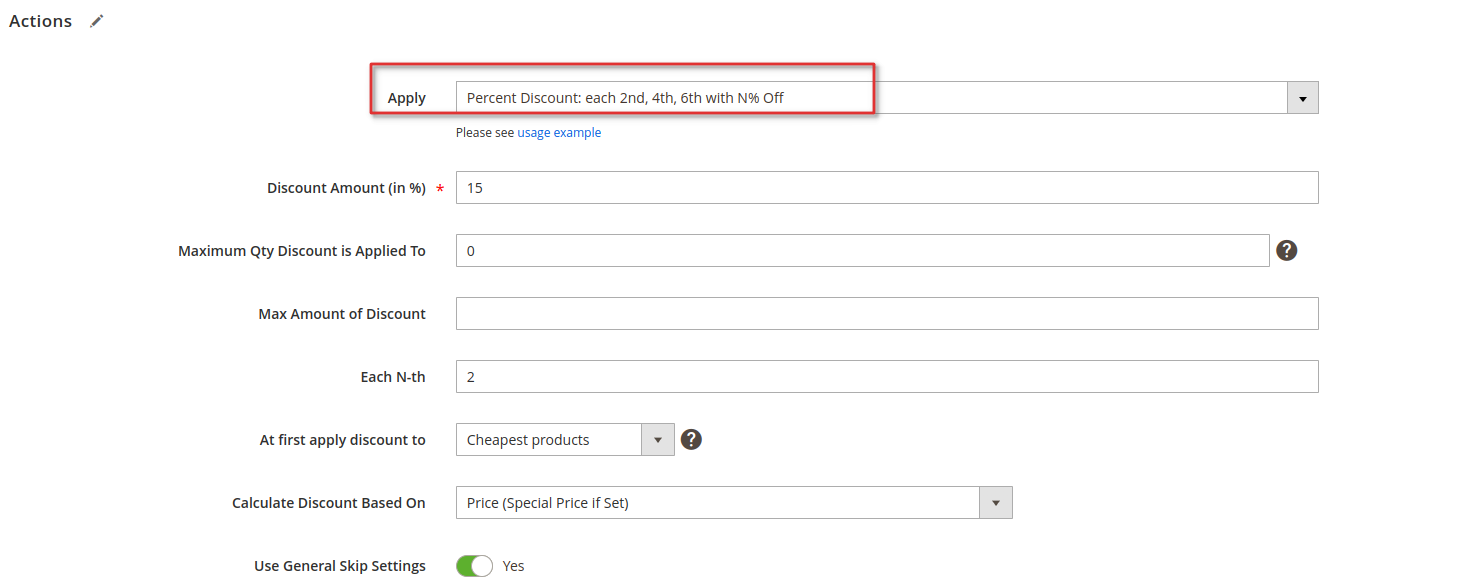Click the Maximum Qty Discount input field
Image resolution: width=1480 pixels, height=581 pixels.
863,251
